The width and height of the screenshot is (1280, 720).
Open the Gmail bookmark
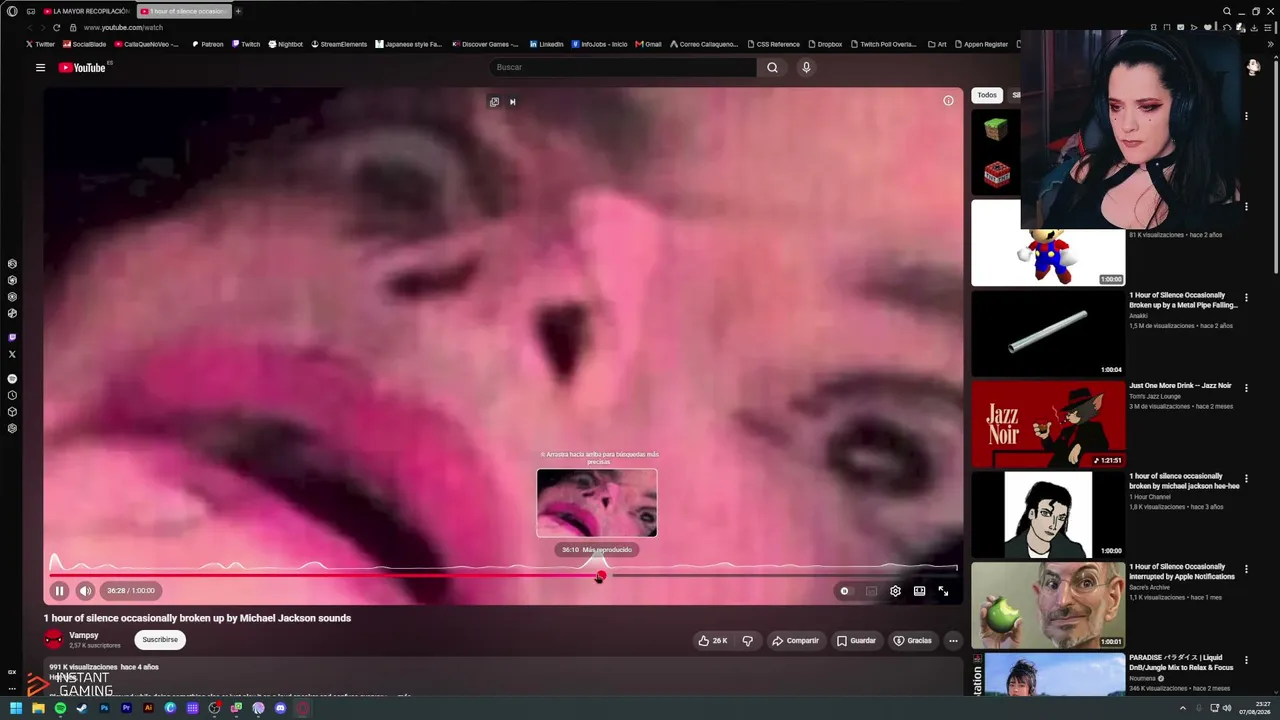[x=649, y=44]
